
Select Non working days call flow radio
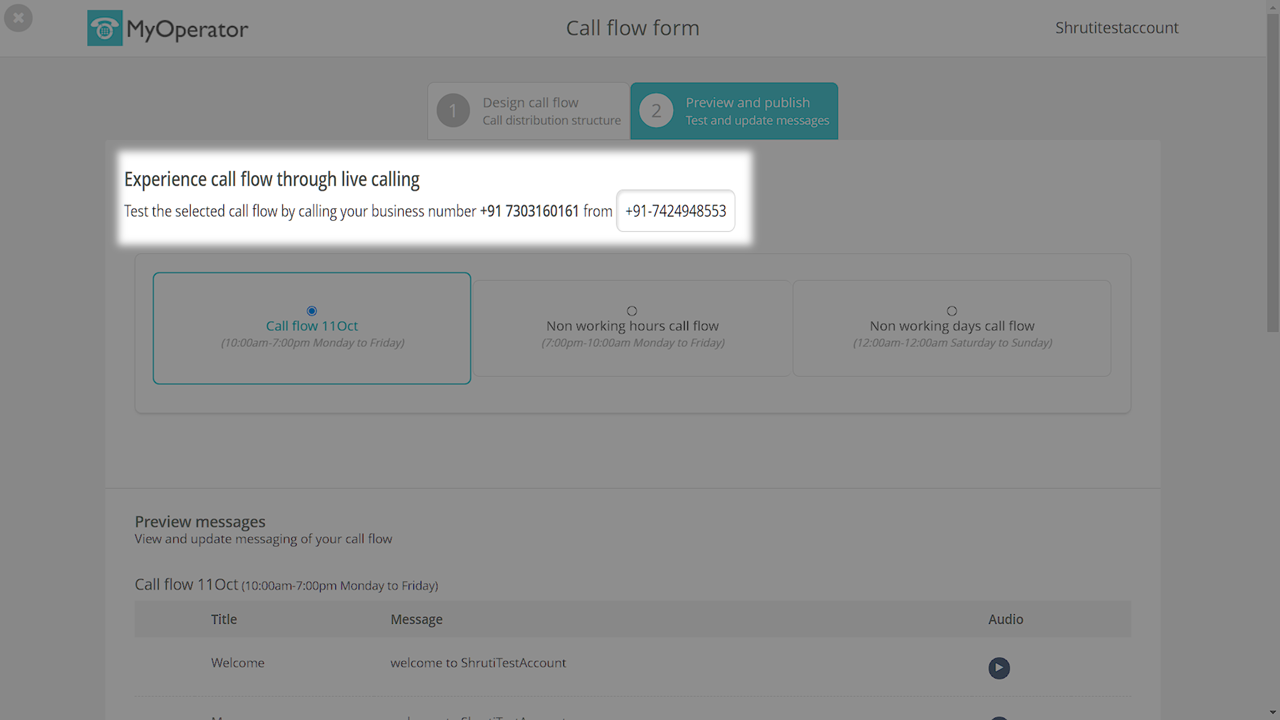pyautogui.click(x=952, y=311)
